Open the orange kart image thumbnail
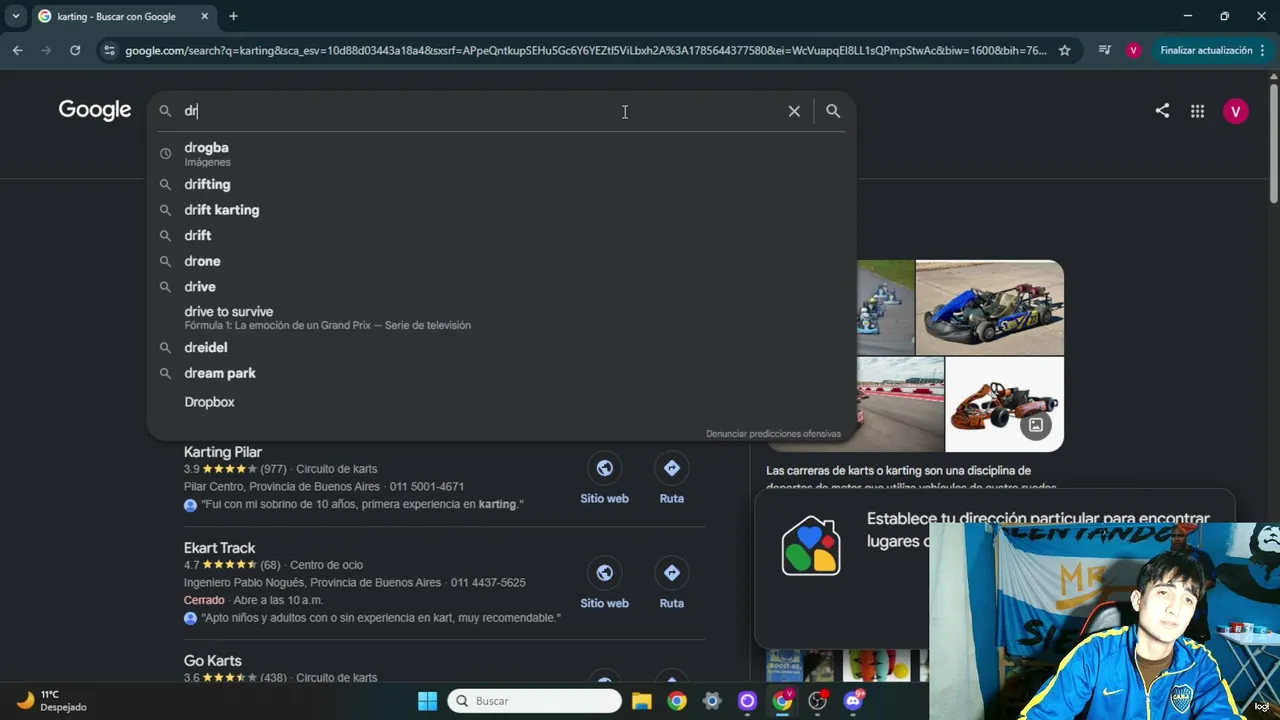The image size is (1280, 720). tap(1004, 405)
